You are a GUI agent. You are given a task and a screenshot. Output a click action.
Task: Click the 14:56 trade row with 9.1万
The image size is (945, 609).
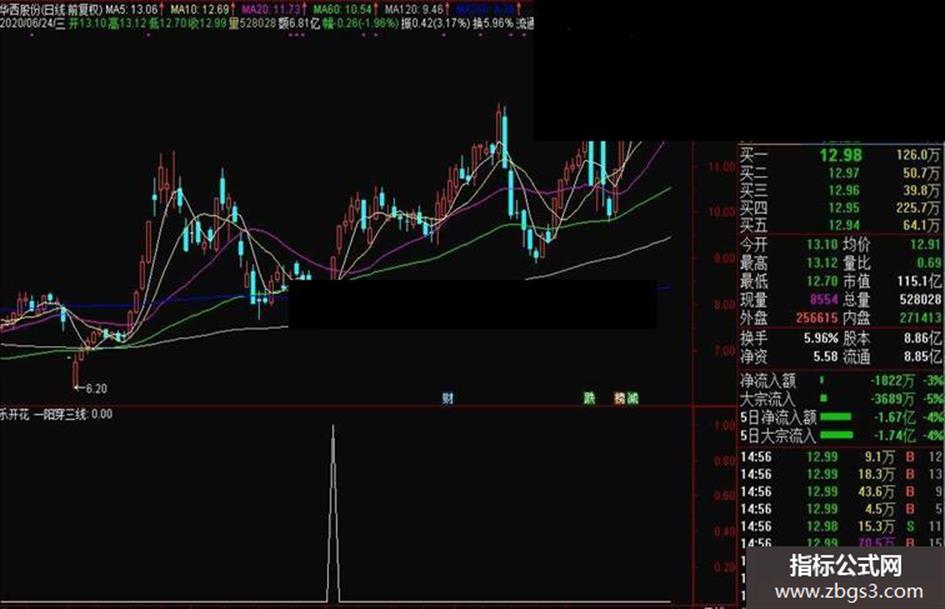[841, 457]
